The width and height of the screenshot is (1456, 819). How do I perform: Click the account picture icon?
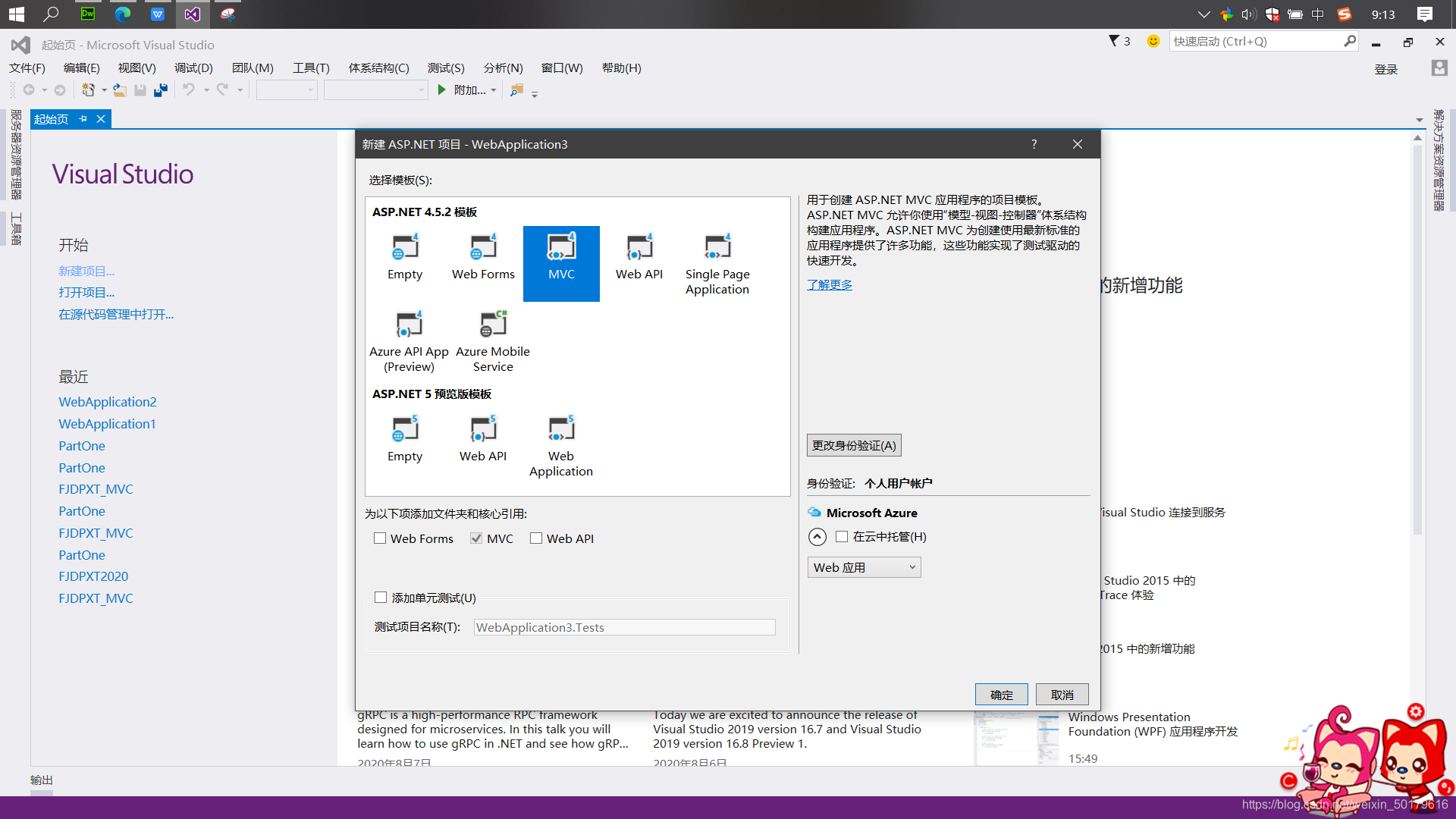pyautogui.click(x=1439, y=68)
